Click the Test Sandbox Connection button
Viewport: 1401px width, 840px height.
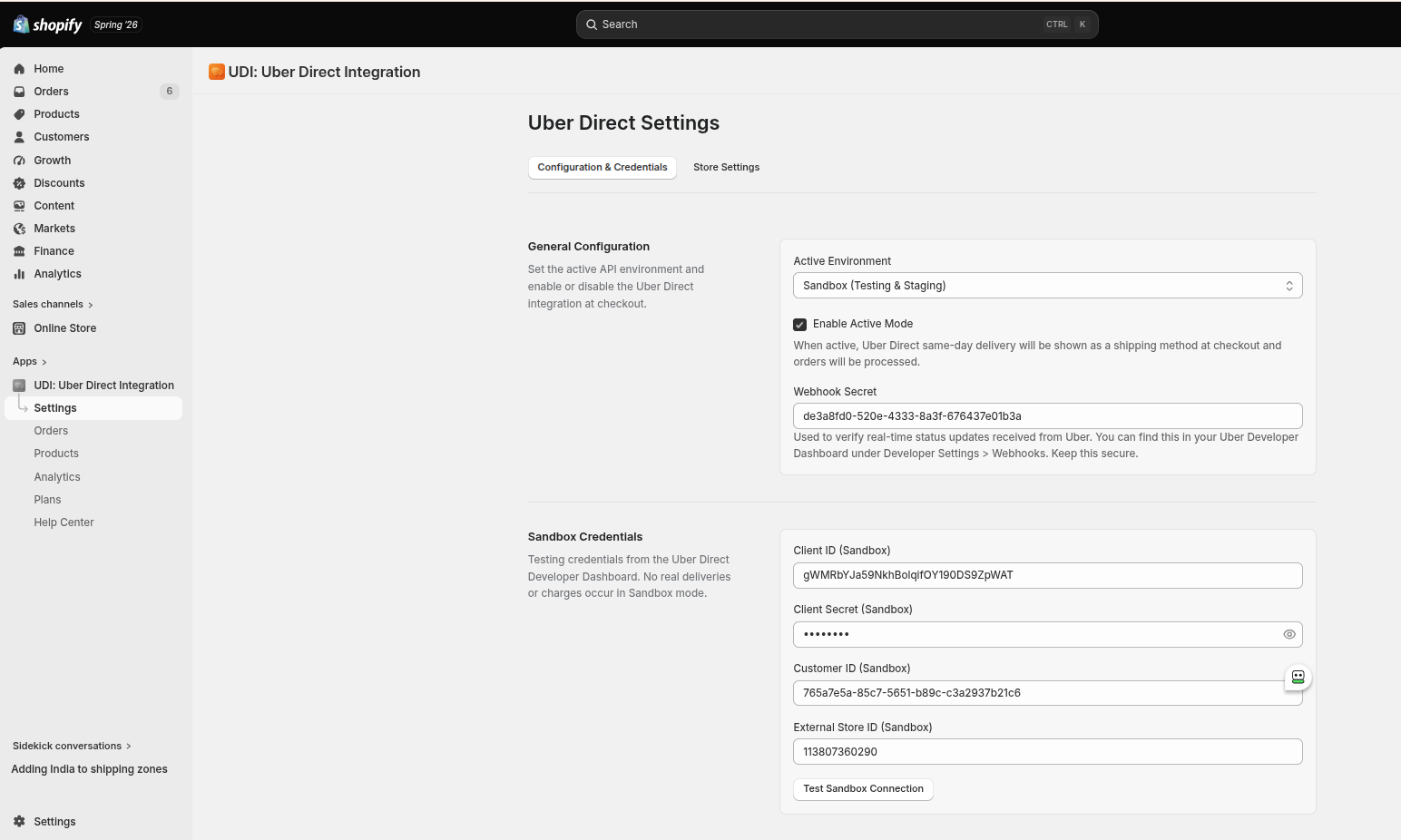click(863, 789)
